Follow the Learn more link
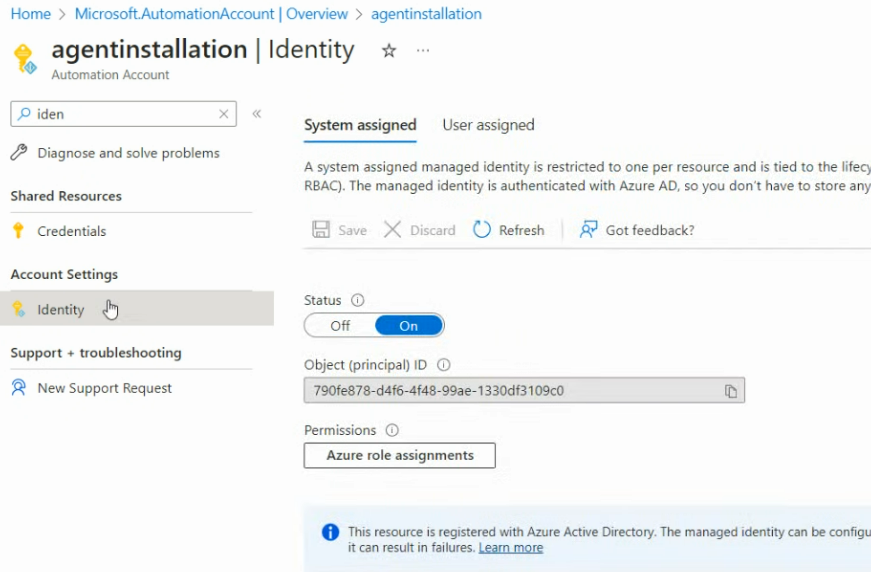871x572 pixels. click(x=511, y=547)
